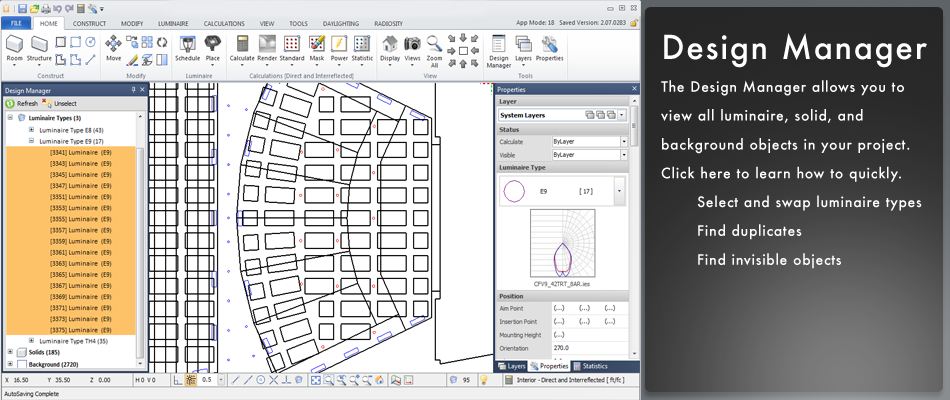Screen dimensions: 950x400
Task: Click the Undo icon in quick access toolbar
Action: click(x=58, y=8)
